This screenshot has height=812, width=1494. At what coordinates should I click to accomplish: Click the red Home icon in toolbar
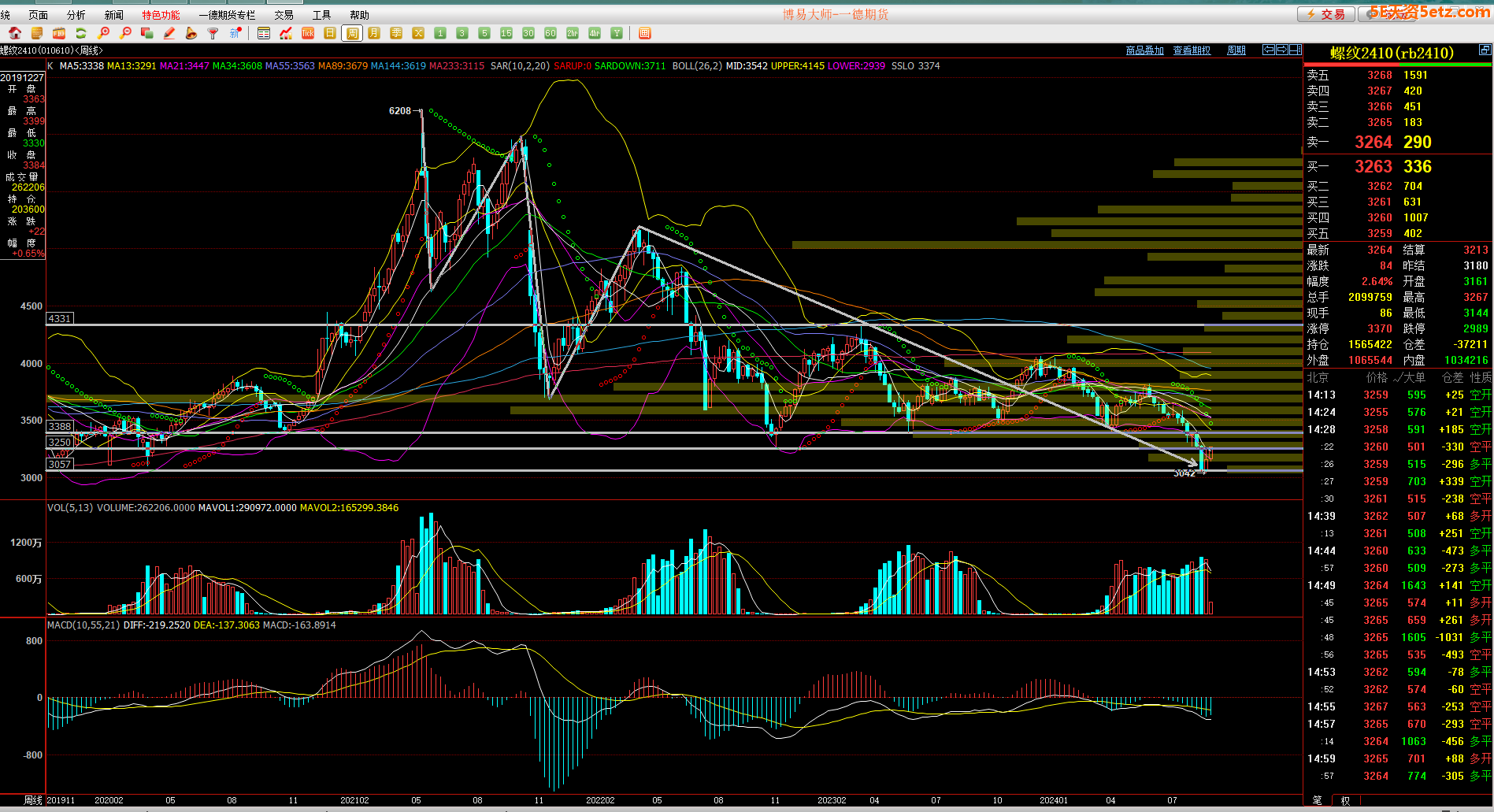point(15,33)
